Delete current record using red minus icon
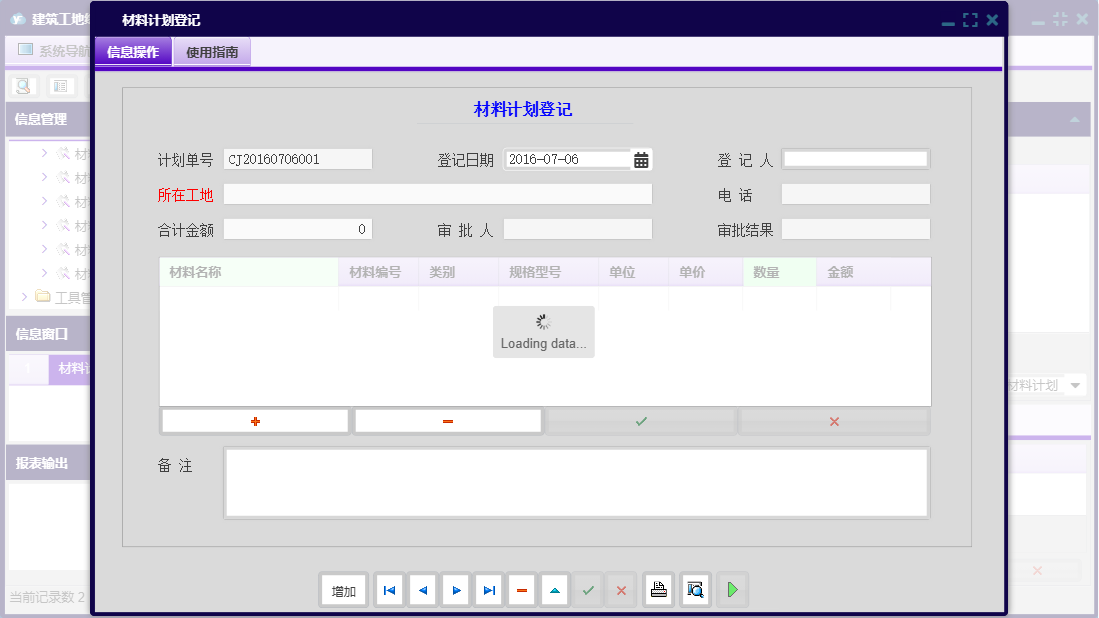The width and height of the screenshot is (1099, 618). (x=521, y=590)
